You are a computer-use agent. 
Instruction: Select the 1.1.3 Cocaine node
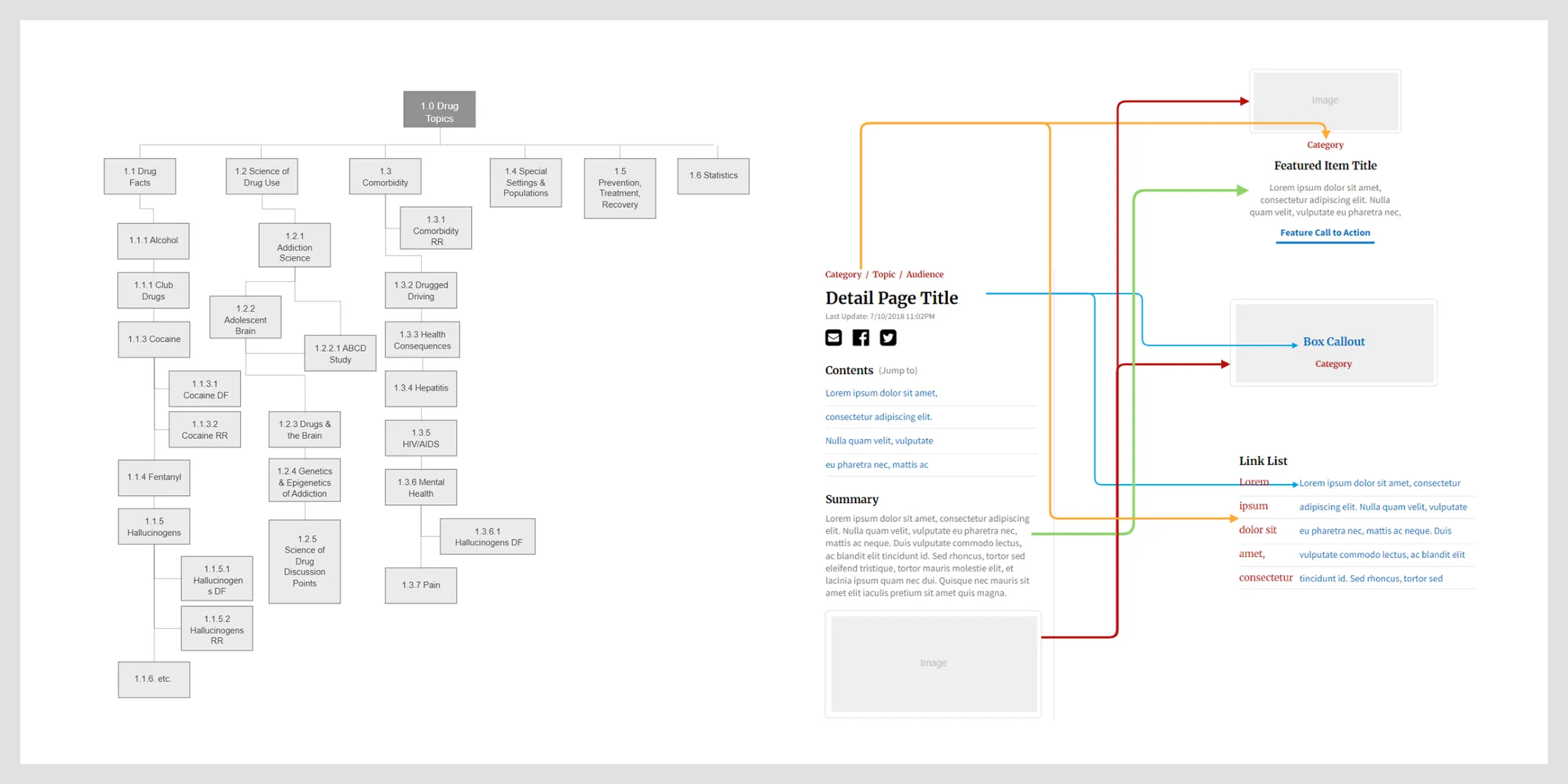pos(154,339)
